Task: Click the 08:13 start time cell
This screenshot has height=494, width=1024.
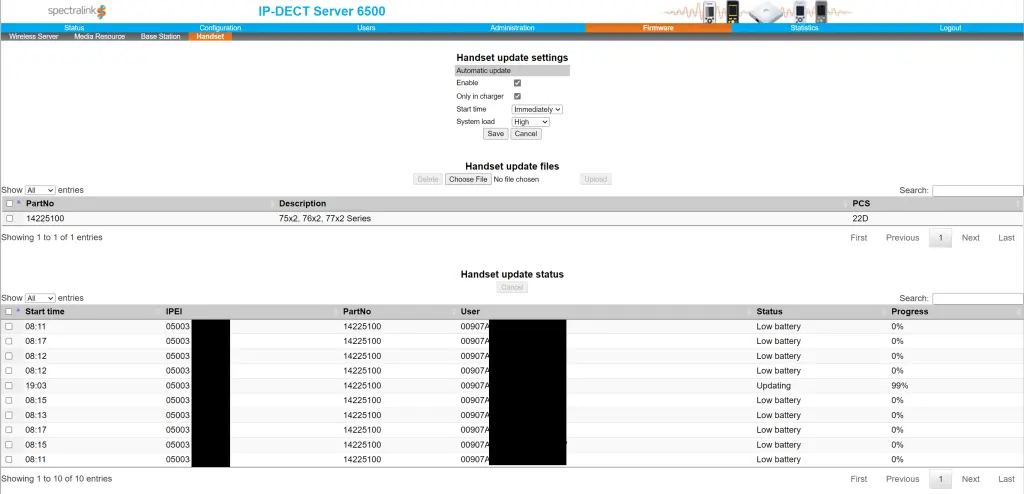Action: pos(35,416)
